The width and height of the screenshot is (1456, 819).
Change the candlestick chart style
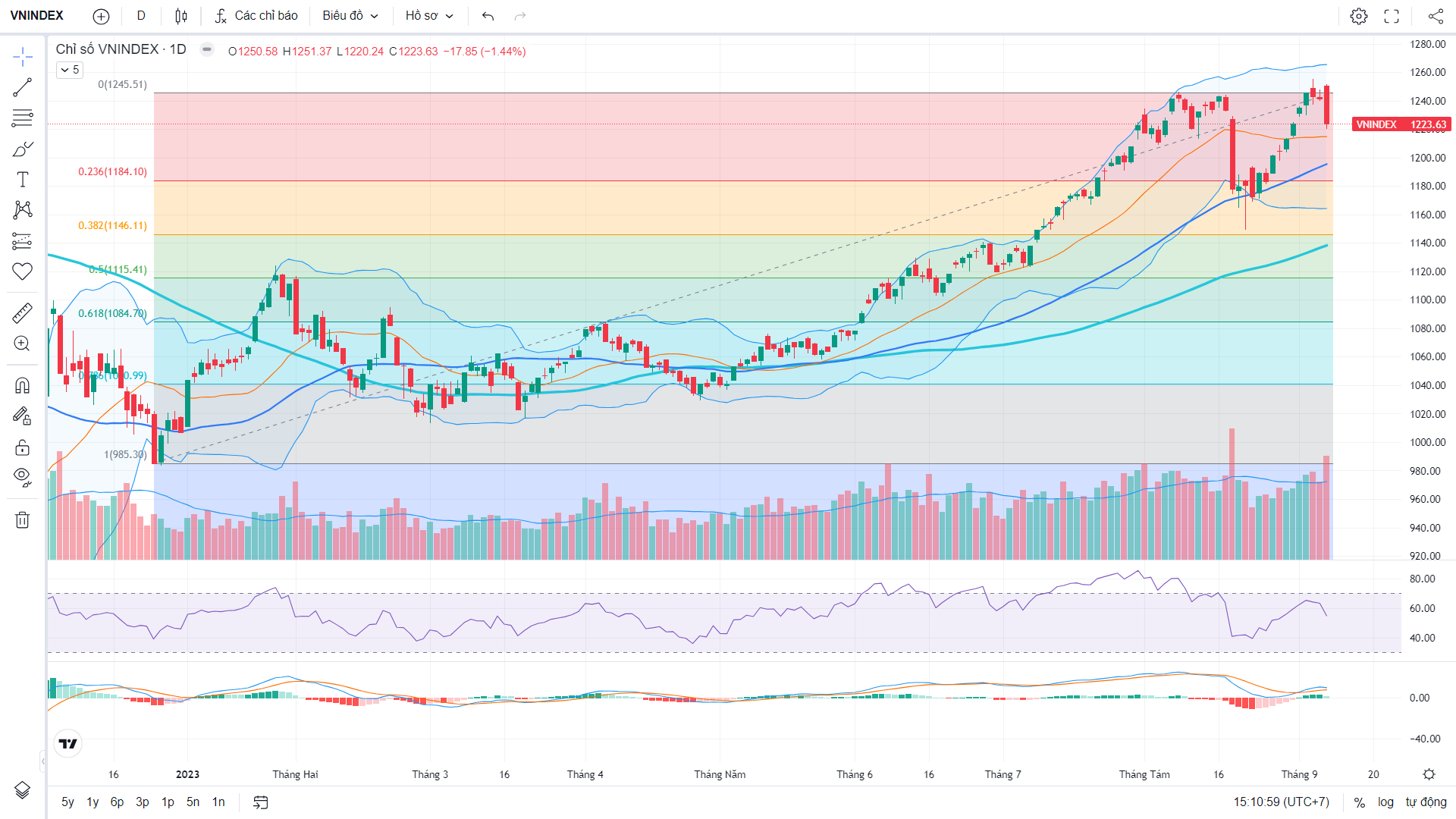click(x=181, y=16)
